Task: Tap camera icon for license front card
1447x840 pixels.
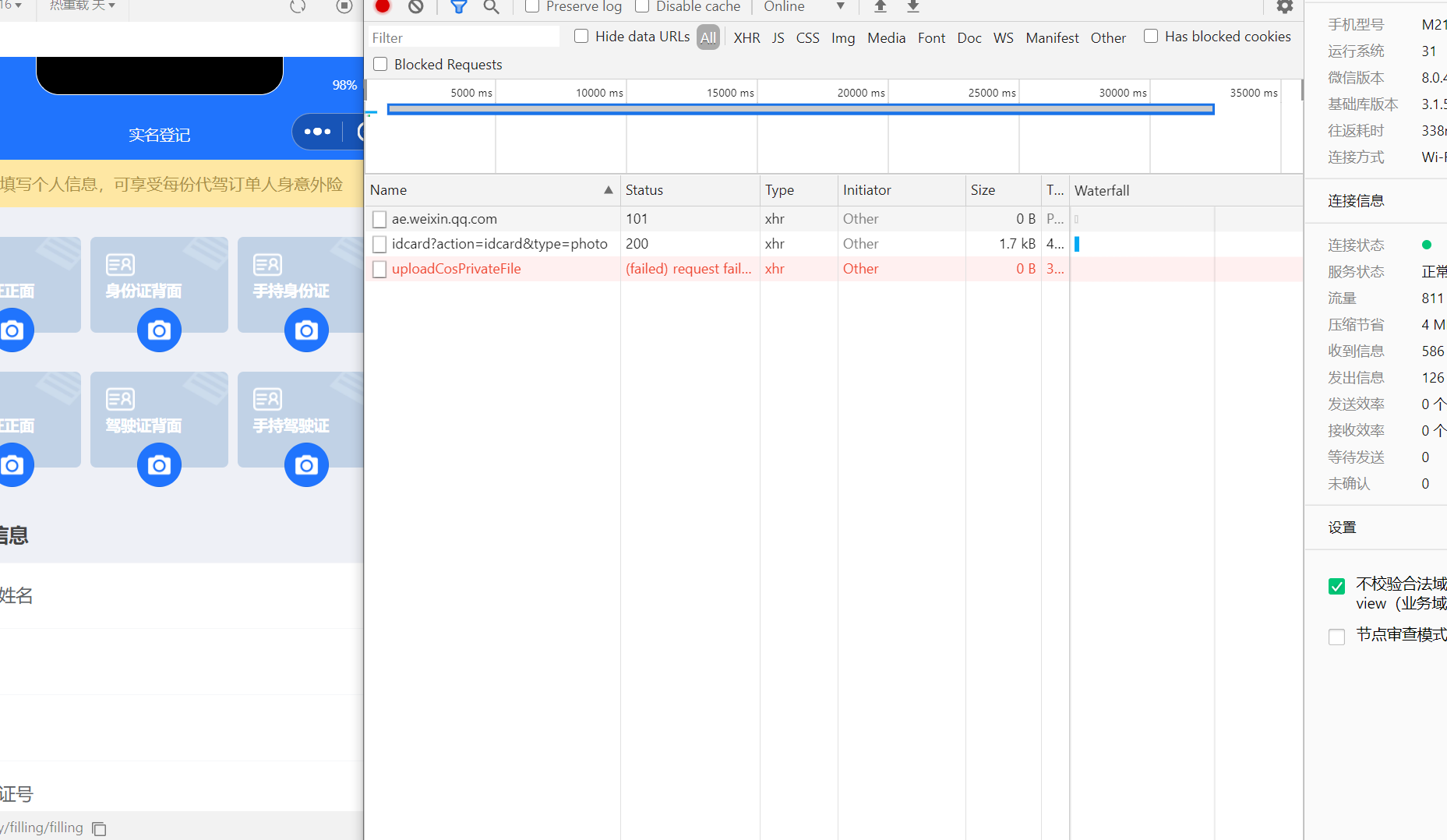Action: (x=12, y=465)
